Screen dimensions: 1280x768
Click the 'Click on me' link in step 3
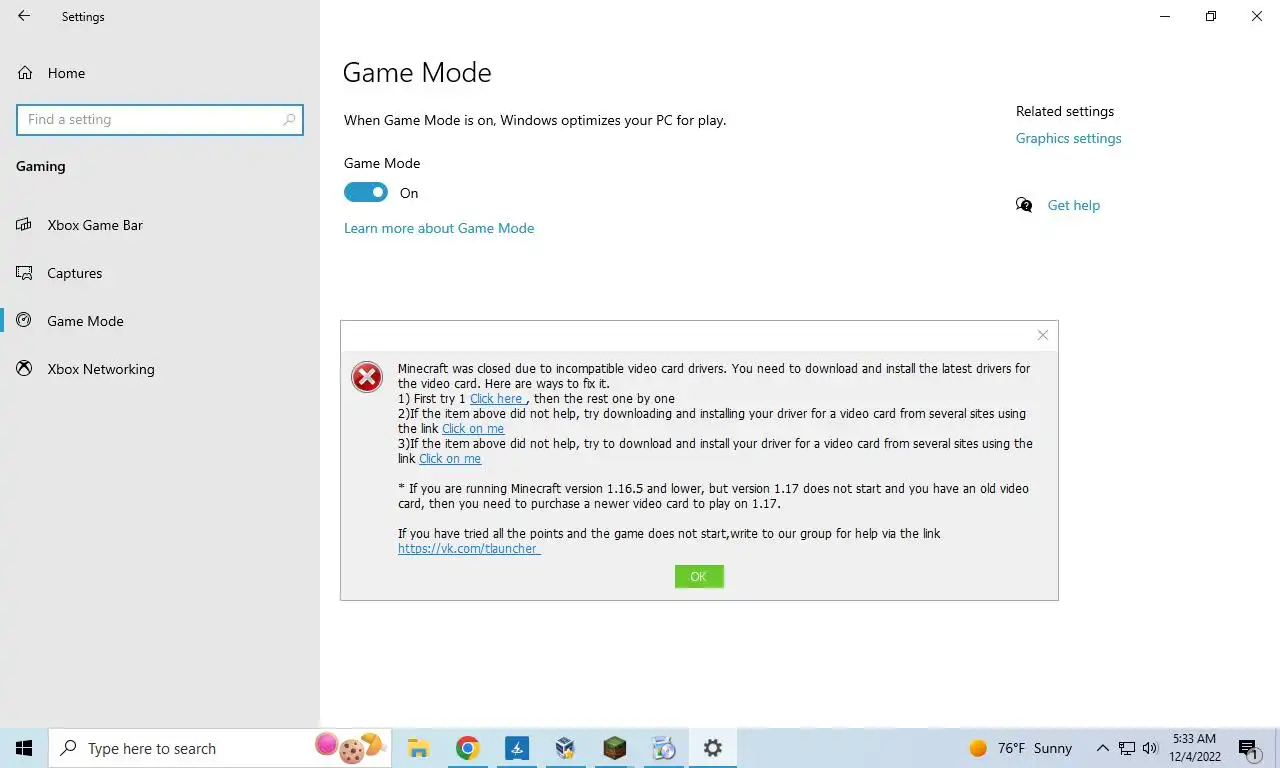tap(450, 458)
